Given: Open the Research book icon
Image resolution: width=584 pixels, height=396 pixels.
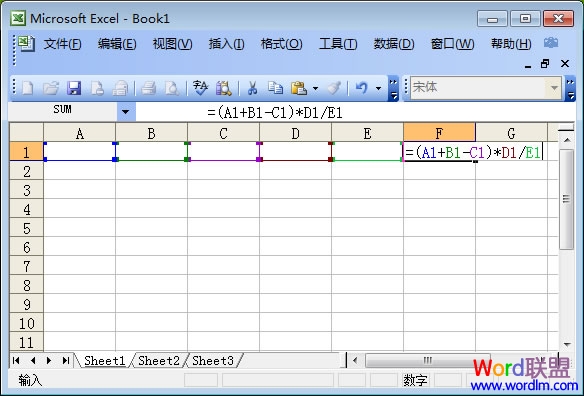Looking at the screenshot, I should coord(223,88).
